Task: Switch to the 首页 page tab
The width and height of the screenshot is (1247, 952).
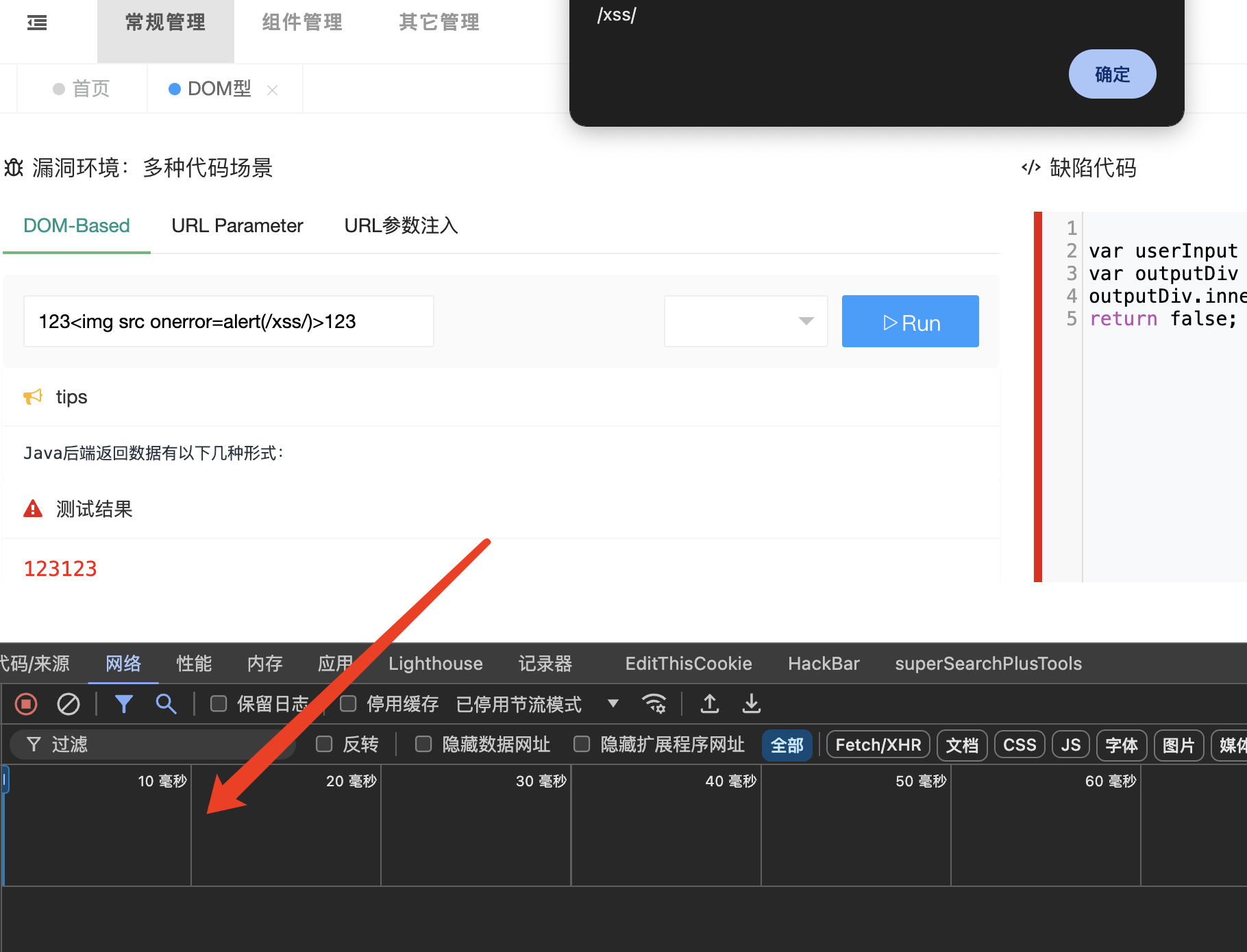Action: [82, 89]
